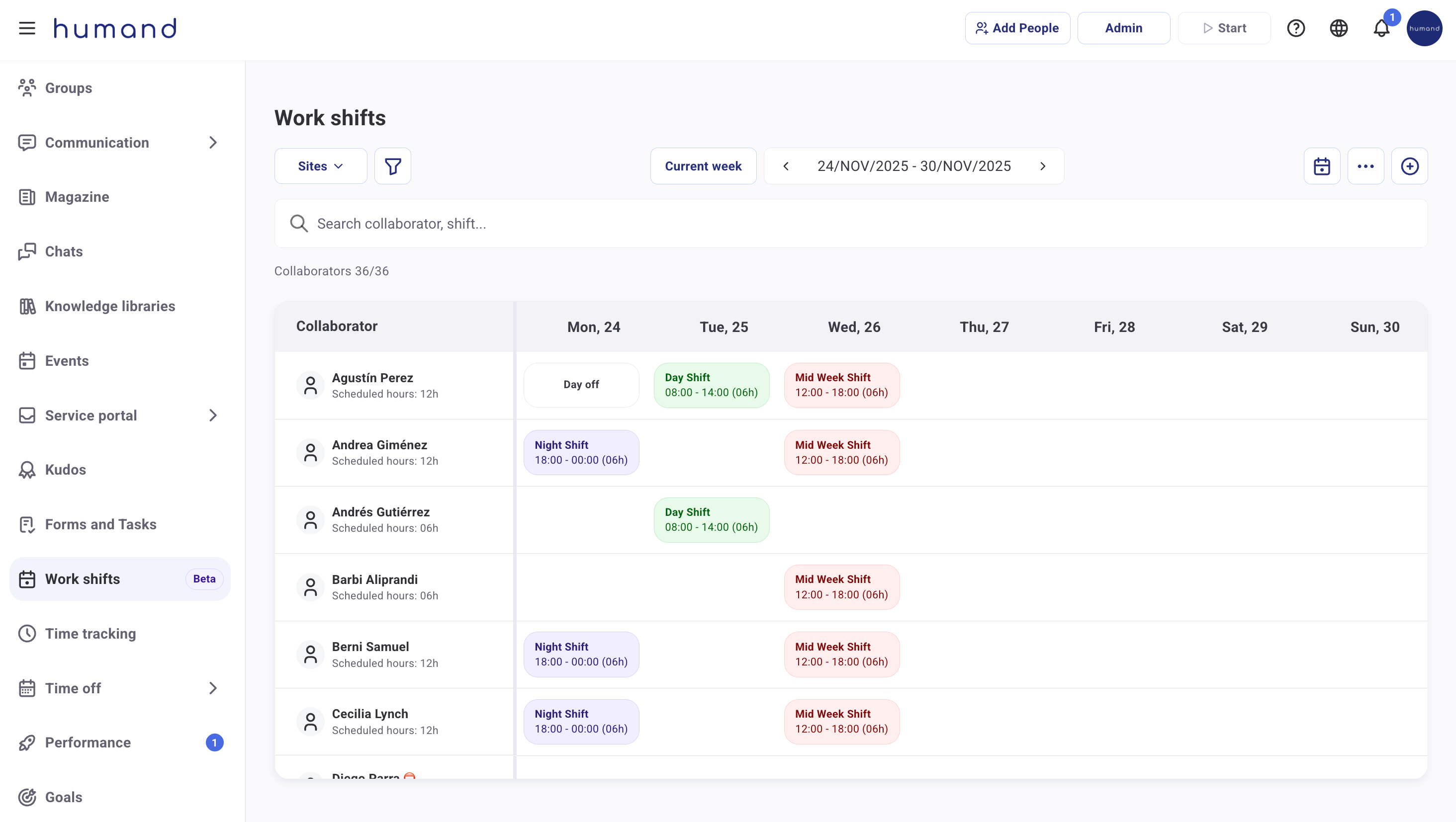Viewport: 1456px width, 822px height.
Task: Click the filter funnel icon
Action: click(392, 166)
